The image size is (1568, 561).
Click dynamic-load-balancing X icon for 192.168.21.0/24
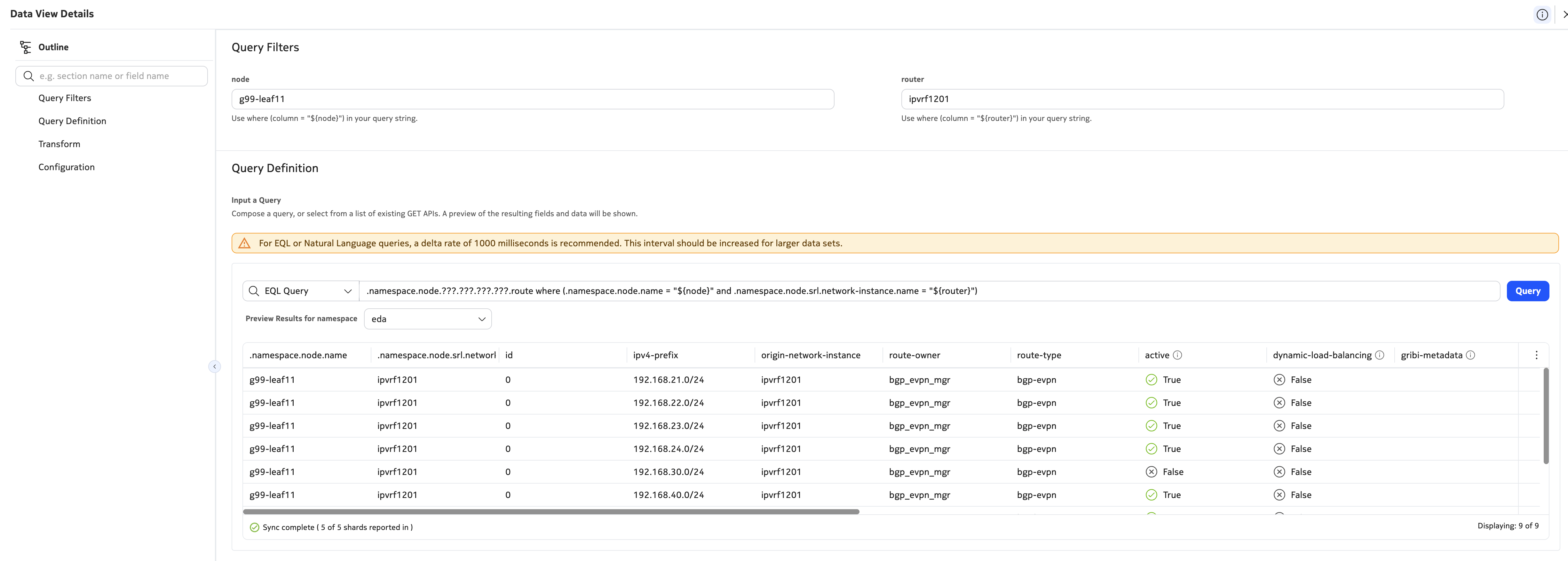click(1279, 380)
